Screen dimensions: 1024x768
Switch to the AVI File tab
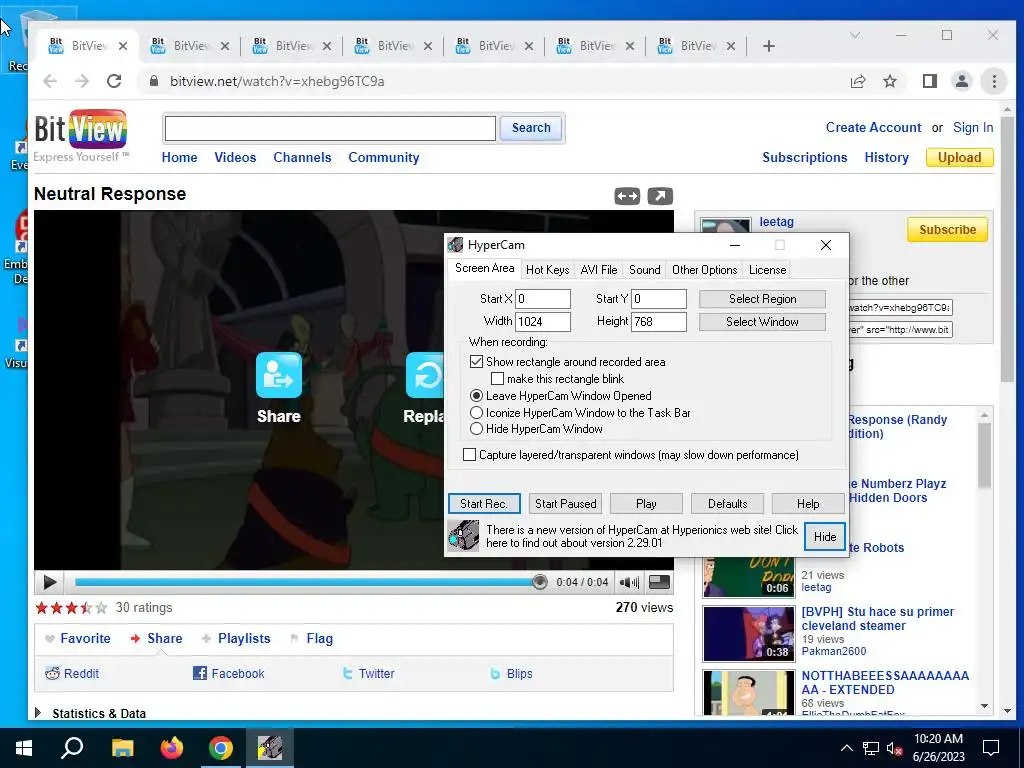pyautogui.click(x=599, y=270)
